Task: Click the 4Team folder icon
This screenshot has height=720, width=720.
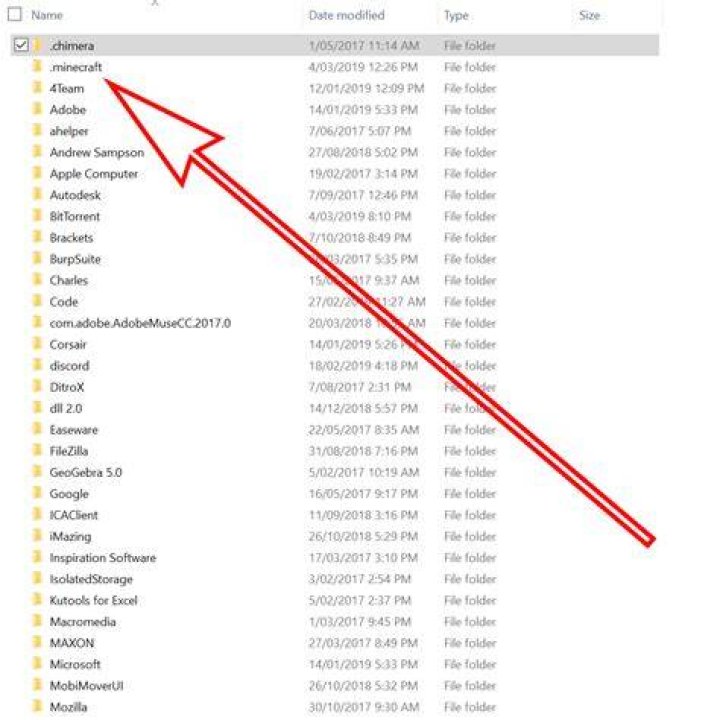Action: pos(38,88)
